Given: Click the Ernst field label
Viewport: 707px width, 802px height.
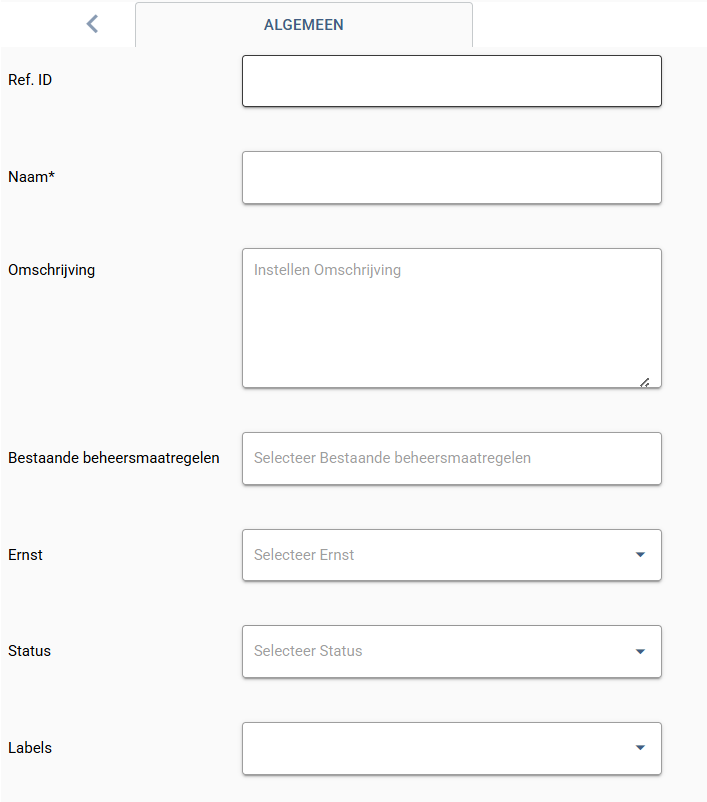Looking at the screenshot, I should click(x=25, y=554).
